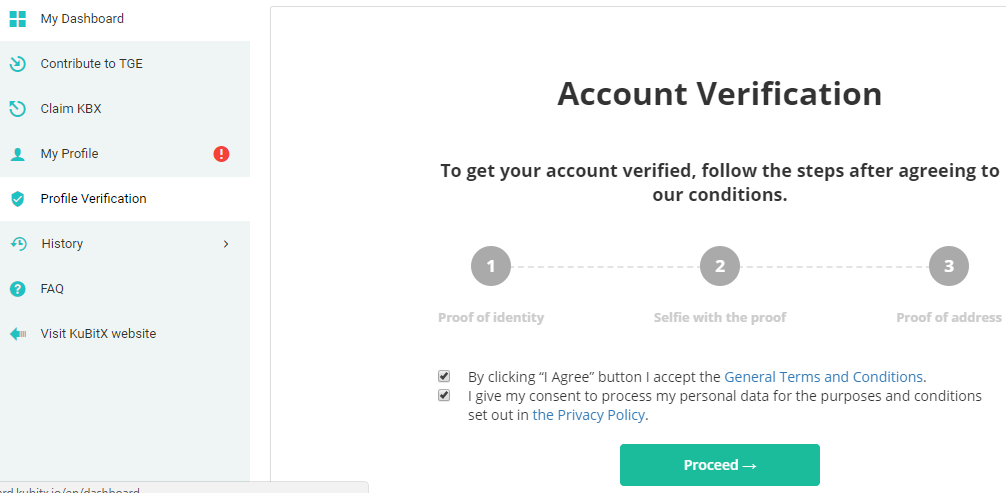Click the Profile Verification shield icon
1006x493 pixels.
(18, 199)
